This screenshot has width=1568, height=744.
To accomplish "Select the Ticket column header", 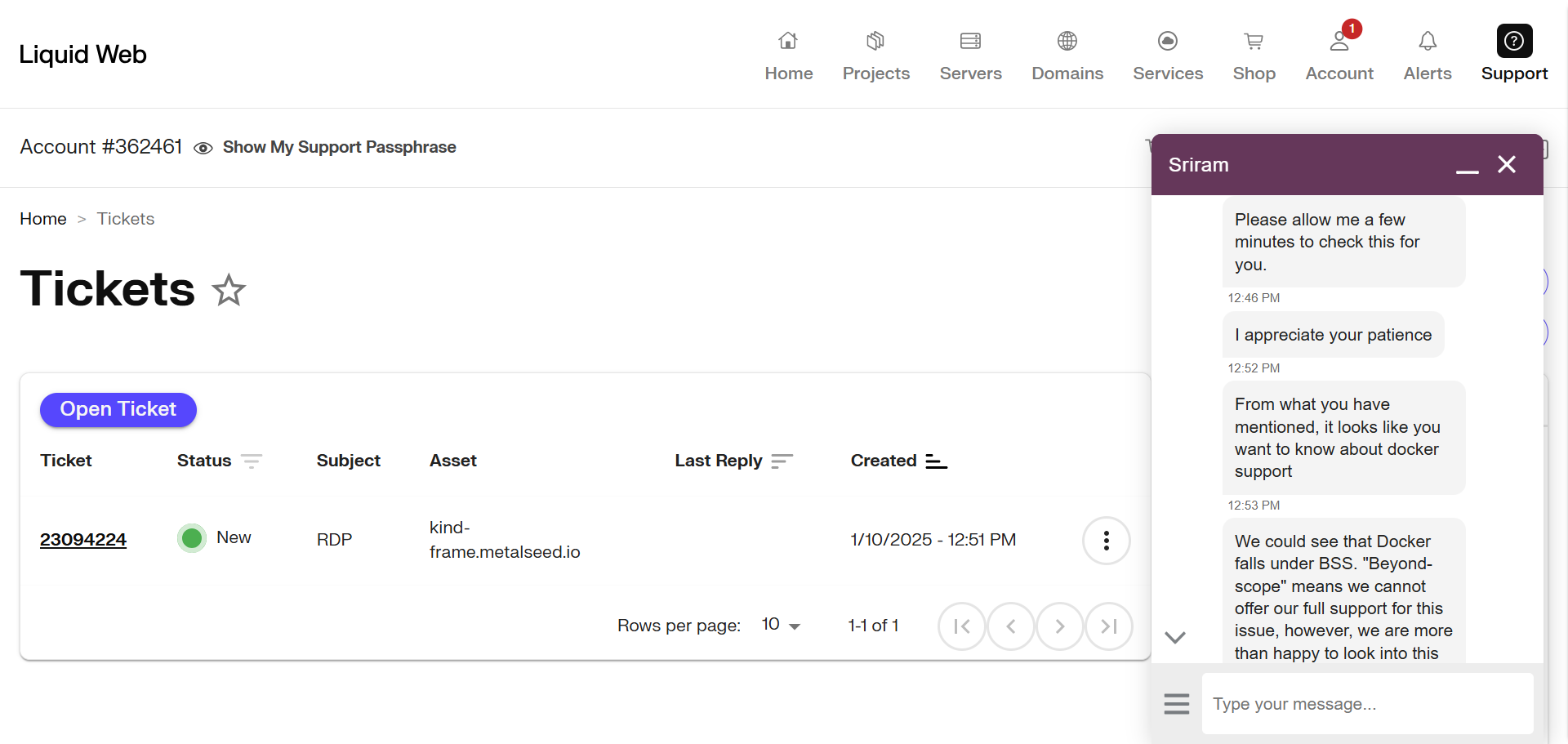I will click(66, 461).
